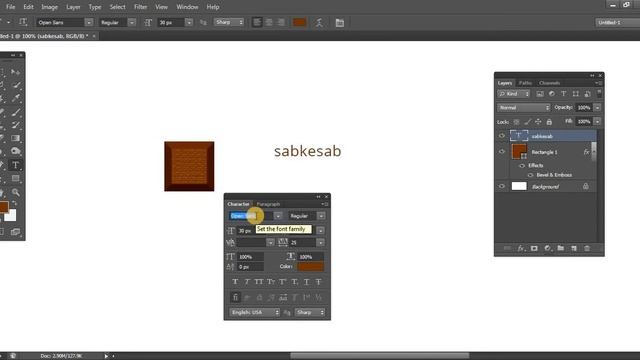This screenshot has width=640, height=360.
Task: Open Normal blending mode dropdown
Action: click(x=524, y=108)
